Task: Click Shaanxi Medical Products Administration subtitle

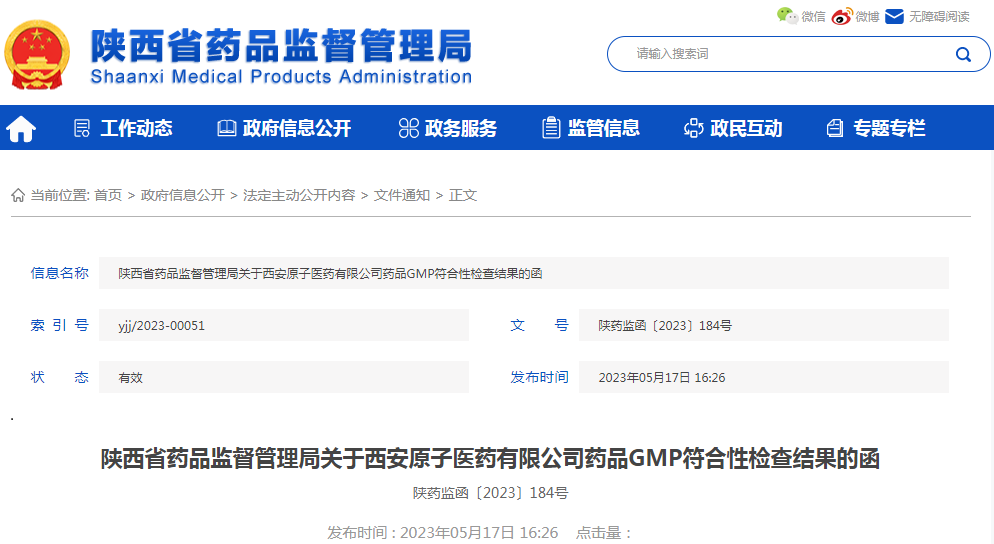Action: 281,77
